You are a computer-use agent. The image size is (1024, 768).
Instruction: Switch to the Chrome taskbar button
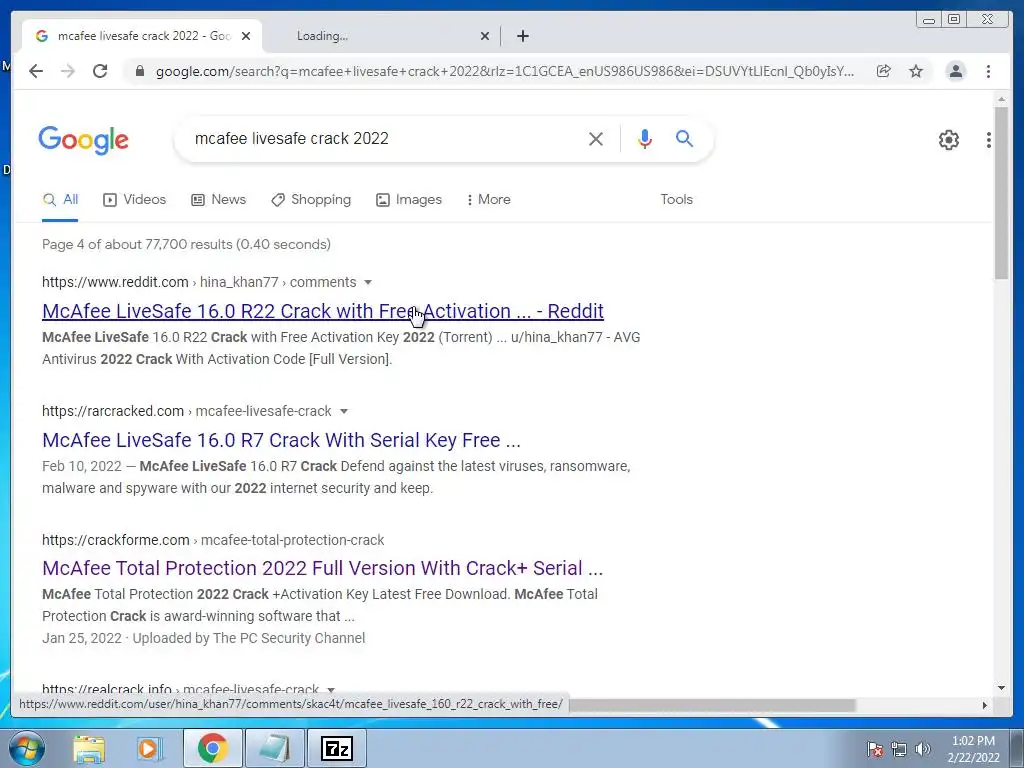tap(213, 748)
